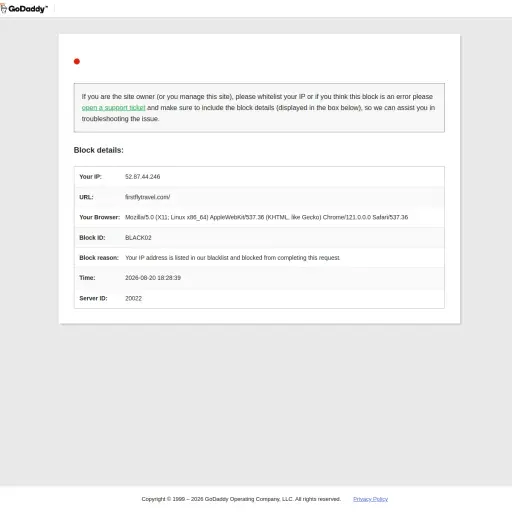
Task: Click the blacklist block reason text
Action: 232,258
